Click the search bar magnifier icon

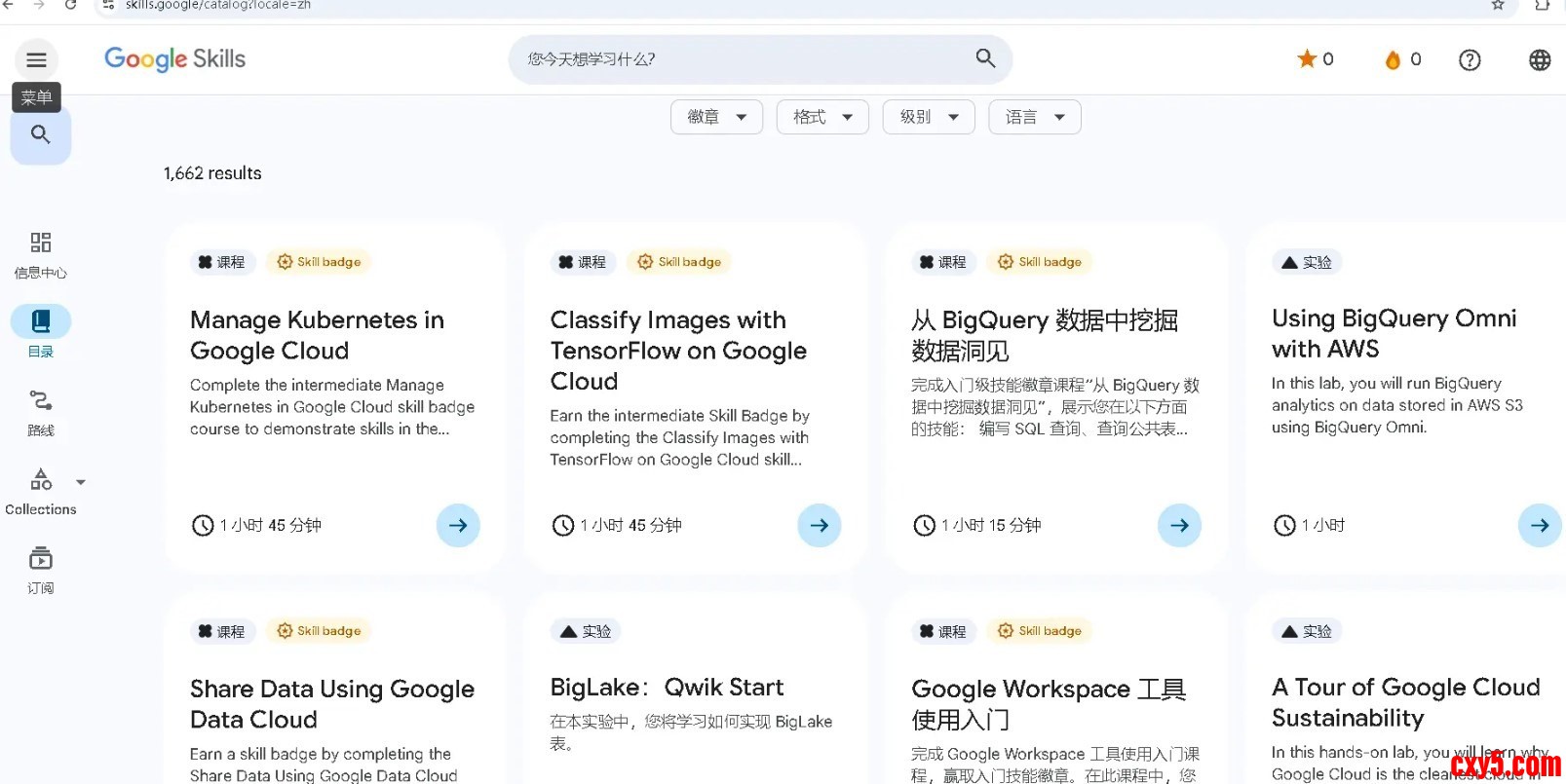pos(985,58)
